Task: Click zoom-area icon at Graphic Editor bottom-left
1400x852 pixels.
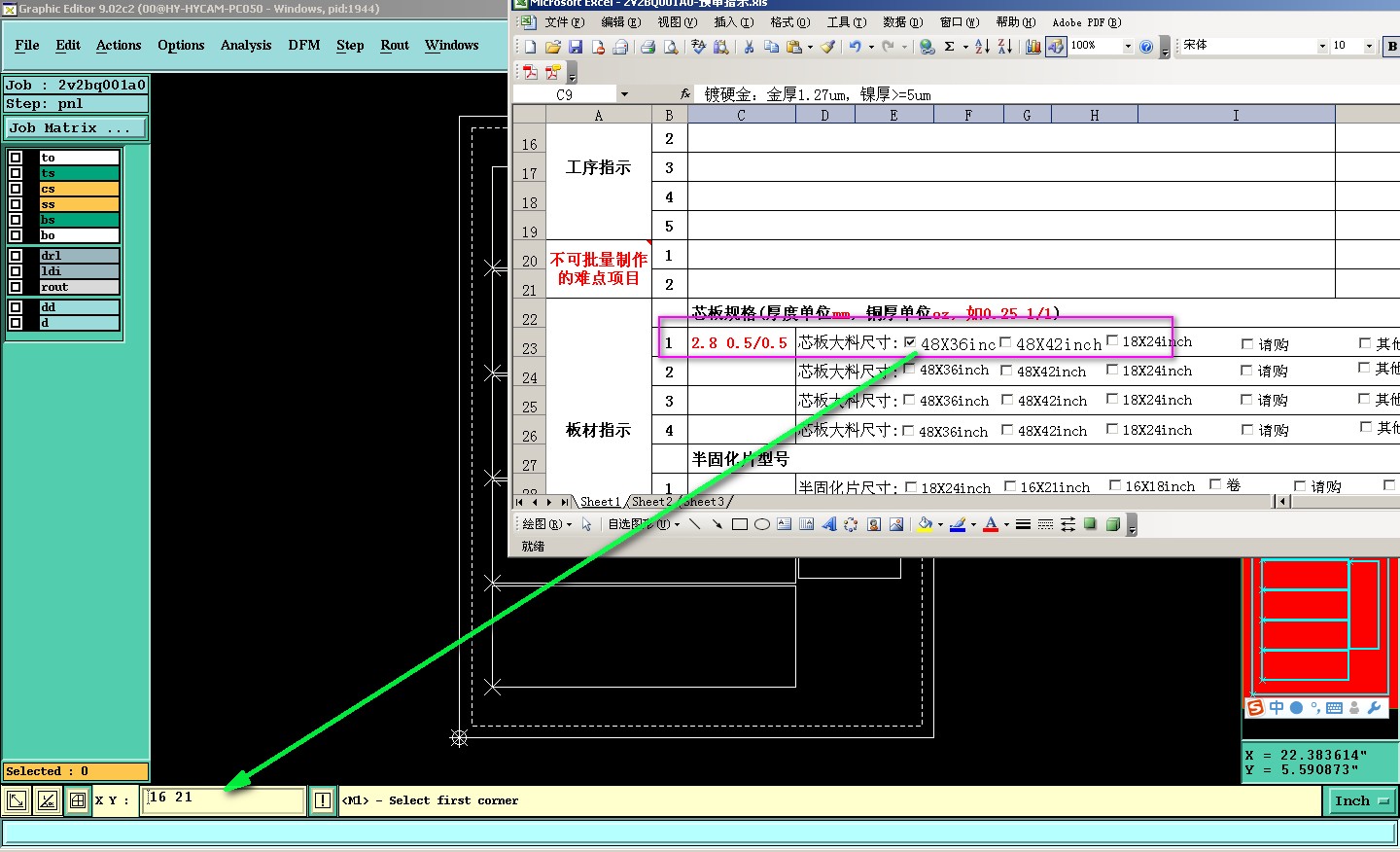Action: point(17,800)
